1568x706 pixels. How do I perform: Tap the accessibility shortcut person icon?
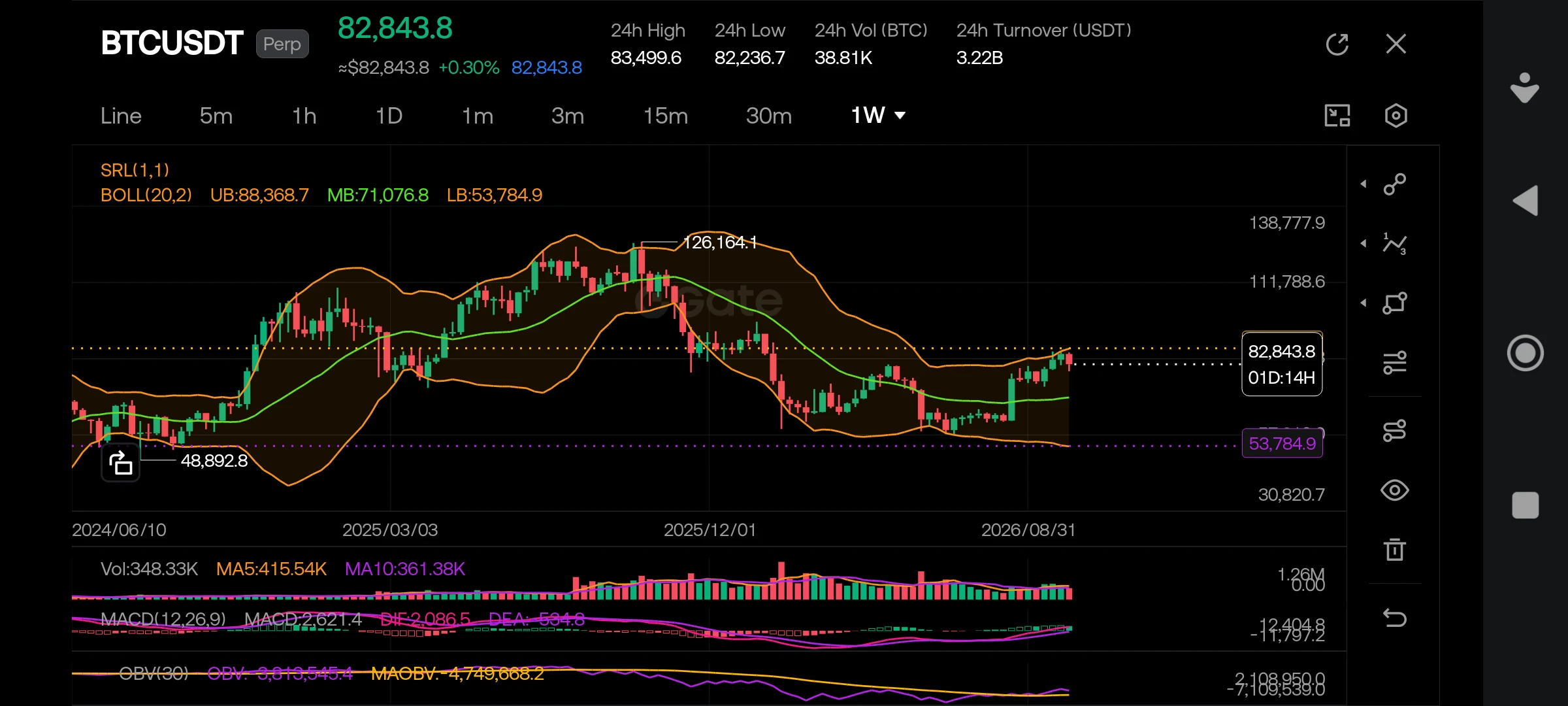coord(1526,88)
